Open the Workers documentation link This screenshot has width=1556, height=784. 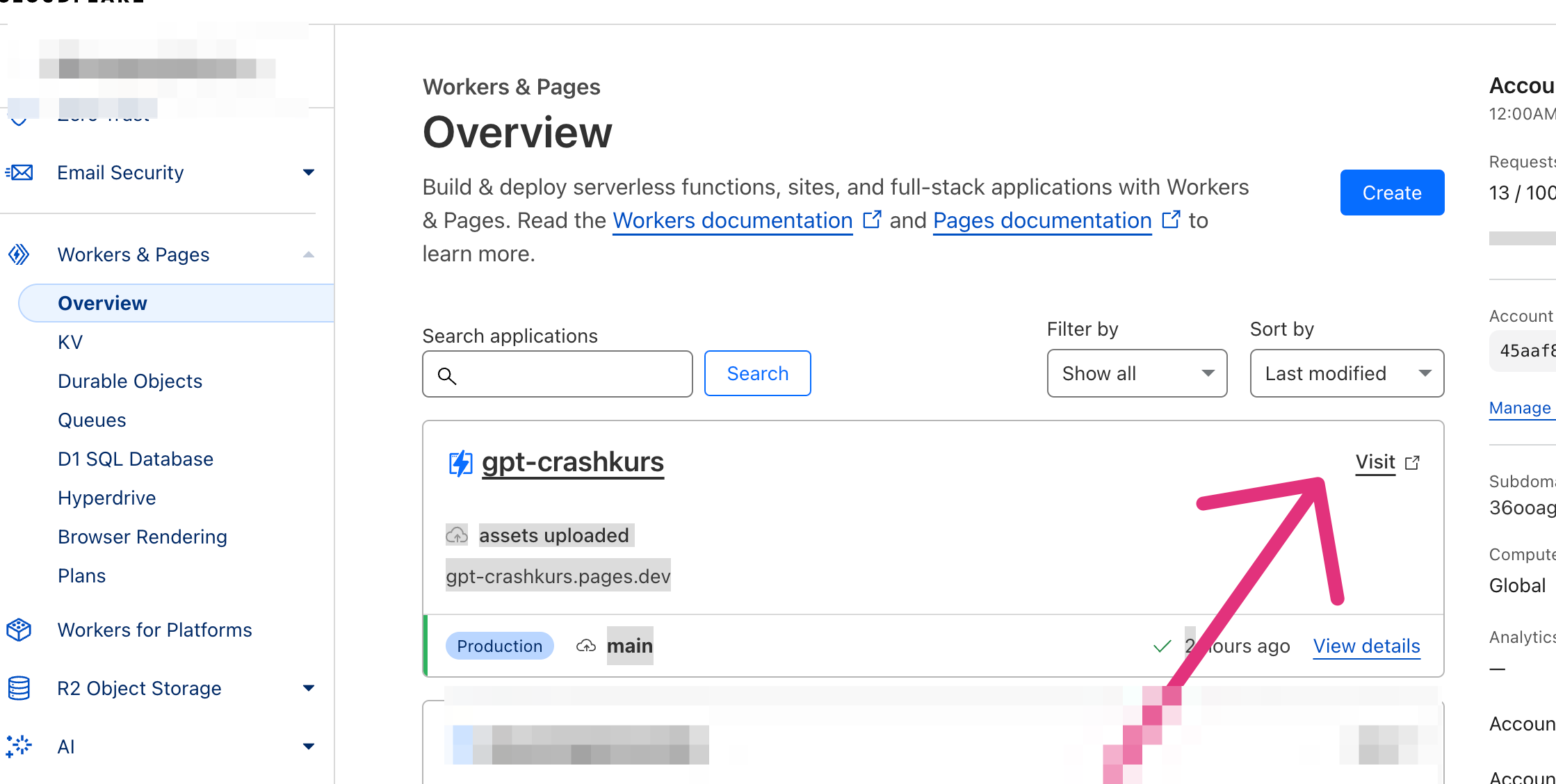click(x=732, y=220)
